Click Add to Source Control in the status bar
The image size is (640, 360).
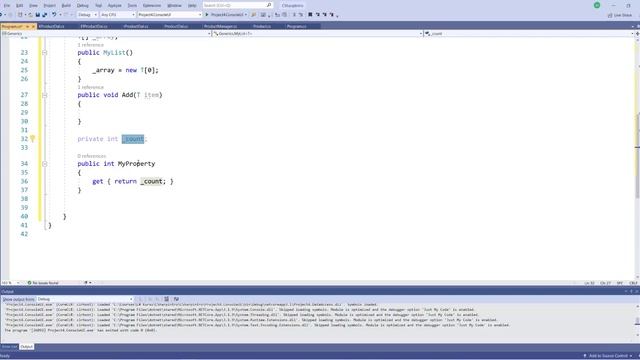(608, 356)
